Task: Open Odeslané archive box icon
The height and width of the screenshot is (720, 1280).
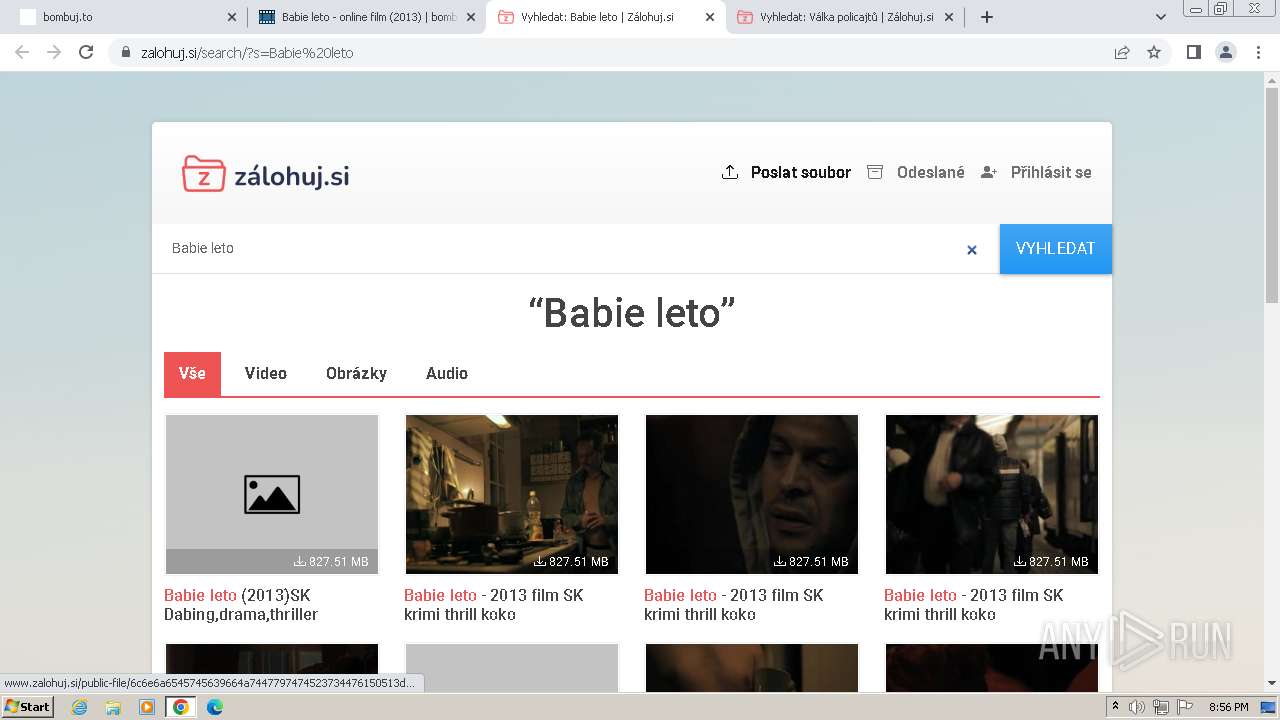Action: 875,172
